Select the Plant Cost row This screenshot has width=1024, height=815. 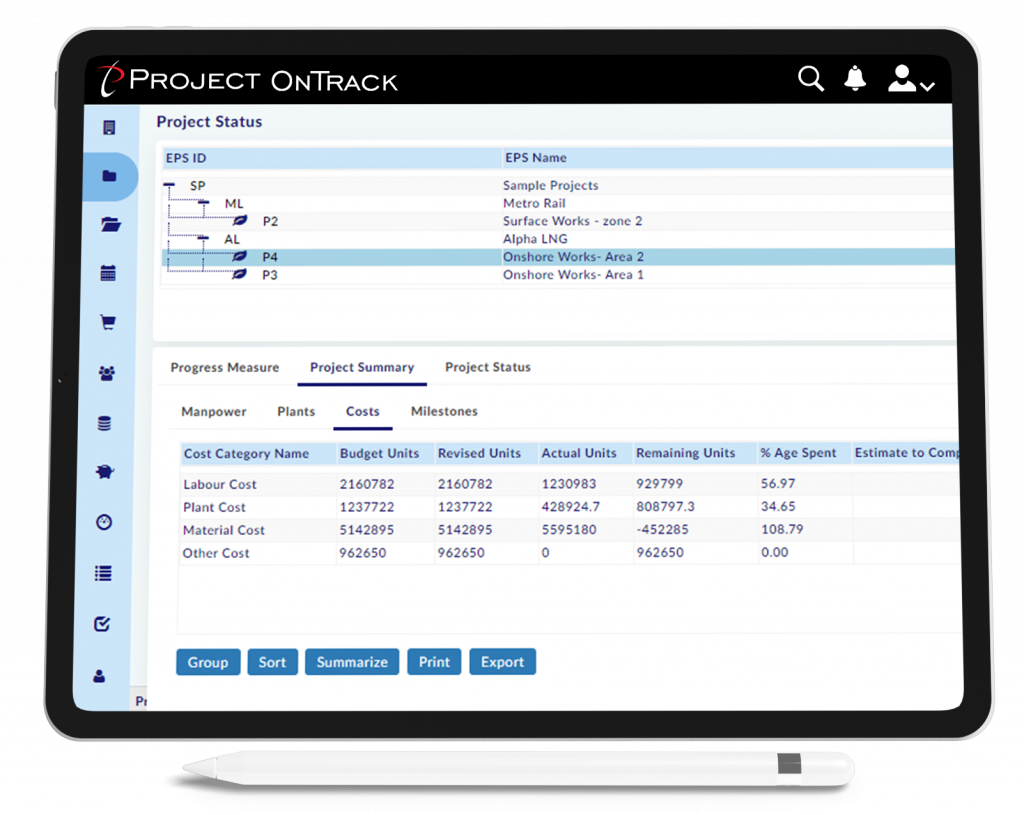point(569,507)
